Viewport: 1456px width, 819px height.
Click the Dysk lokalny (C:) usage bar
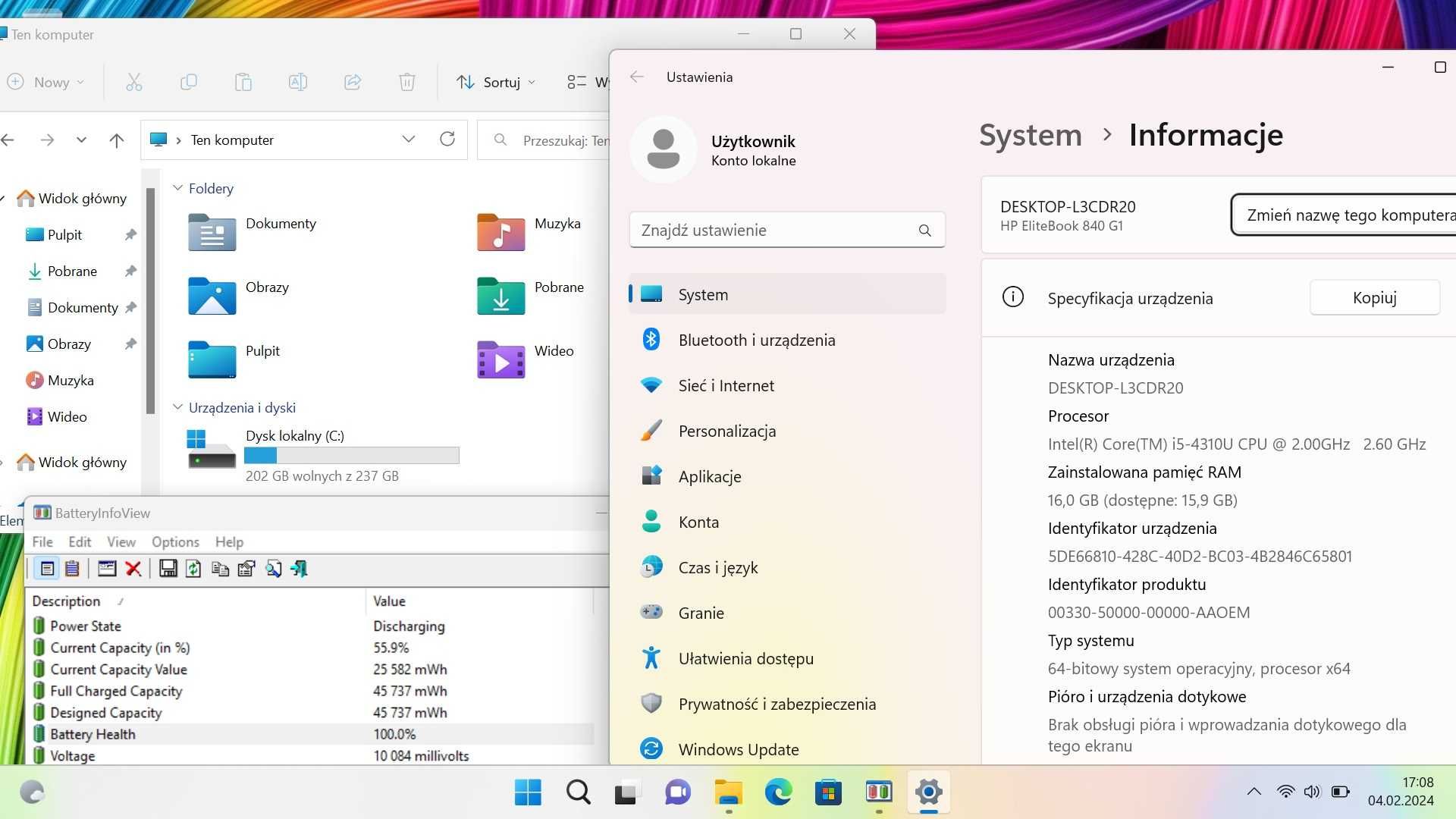(352, 455)
